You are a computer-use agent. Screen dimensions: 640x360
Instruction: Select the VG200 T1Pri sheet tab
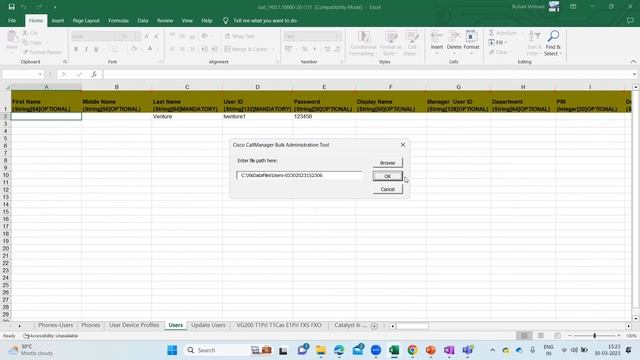(x=279, y=325)
